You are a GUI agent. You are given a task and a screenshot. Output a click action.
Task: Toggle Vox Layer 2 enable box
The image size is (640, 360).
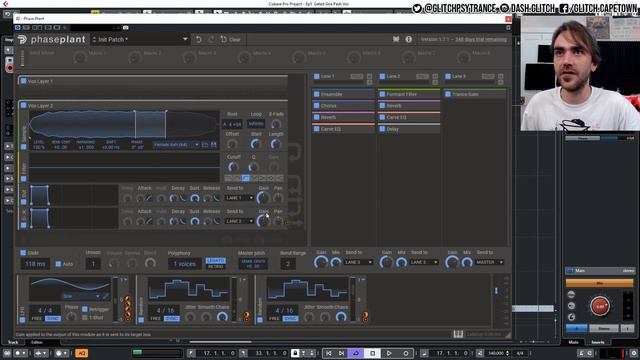(x=24, y=105)
